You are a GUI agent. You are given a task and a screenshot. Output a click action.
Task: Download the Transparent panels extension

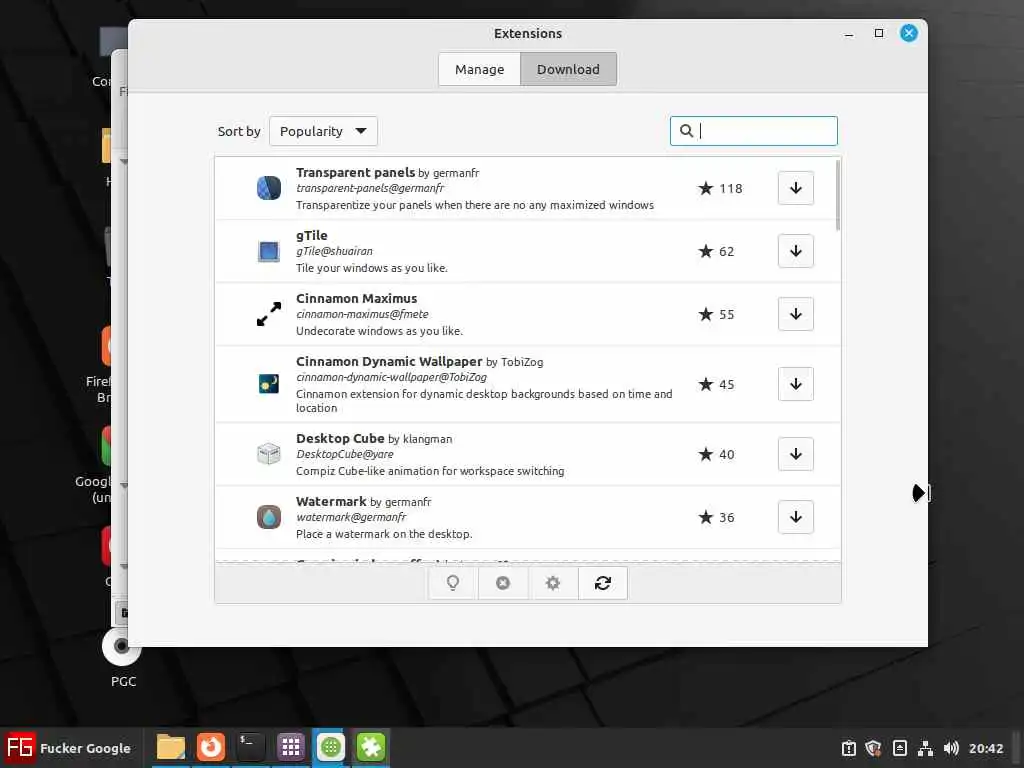pos(795,188)
